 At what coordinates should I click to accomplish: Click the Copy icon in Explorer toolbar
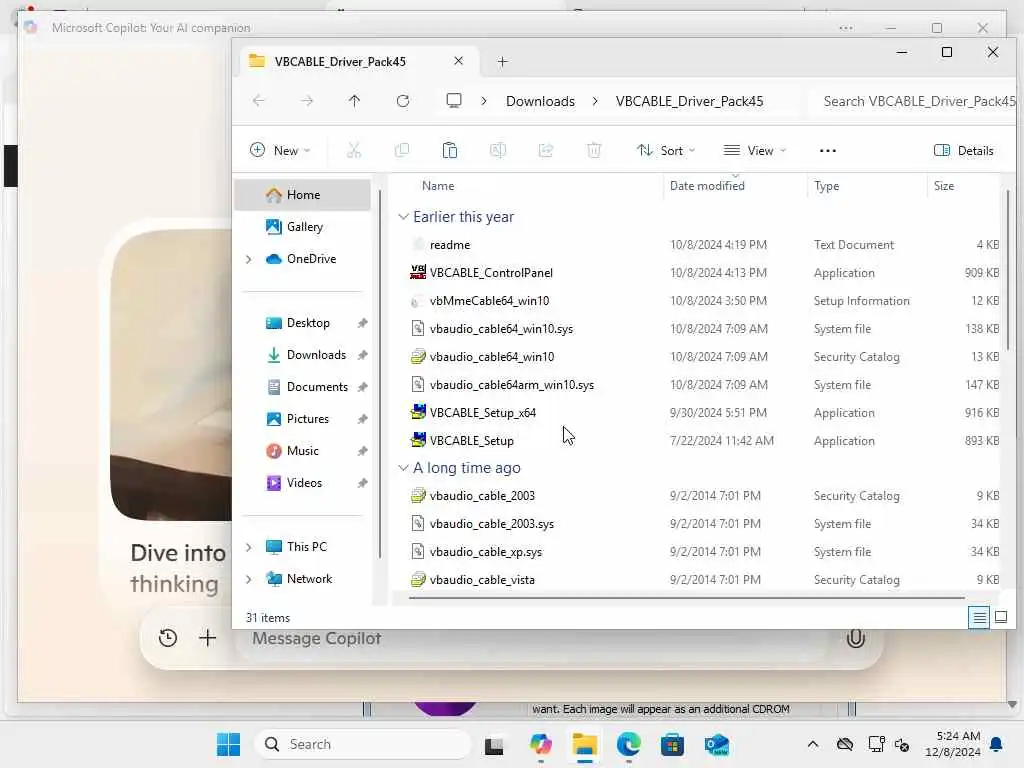[402, 151]
